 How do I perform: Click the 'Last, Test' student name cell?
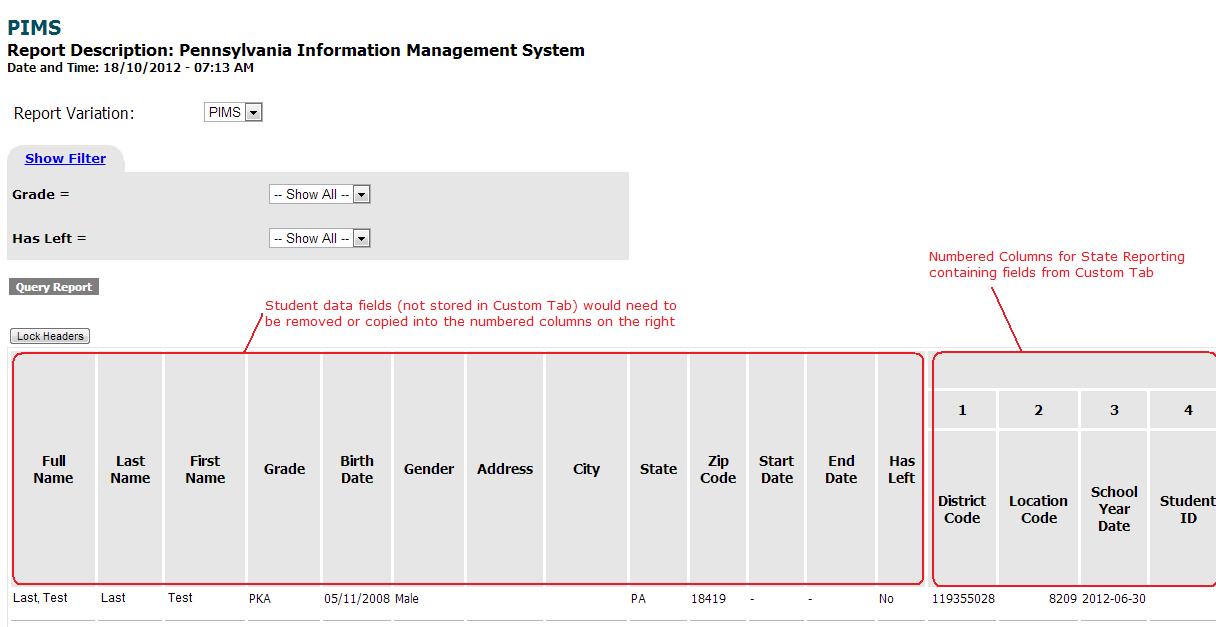click(x=41, y=598)
